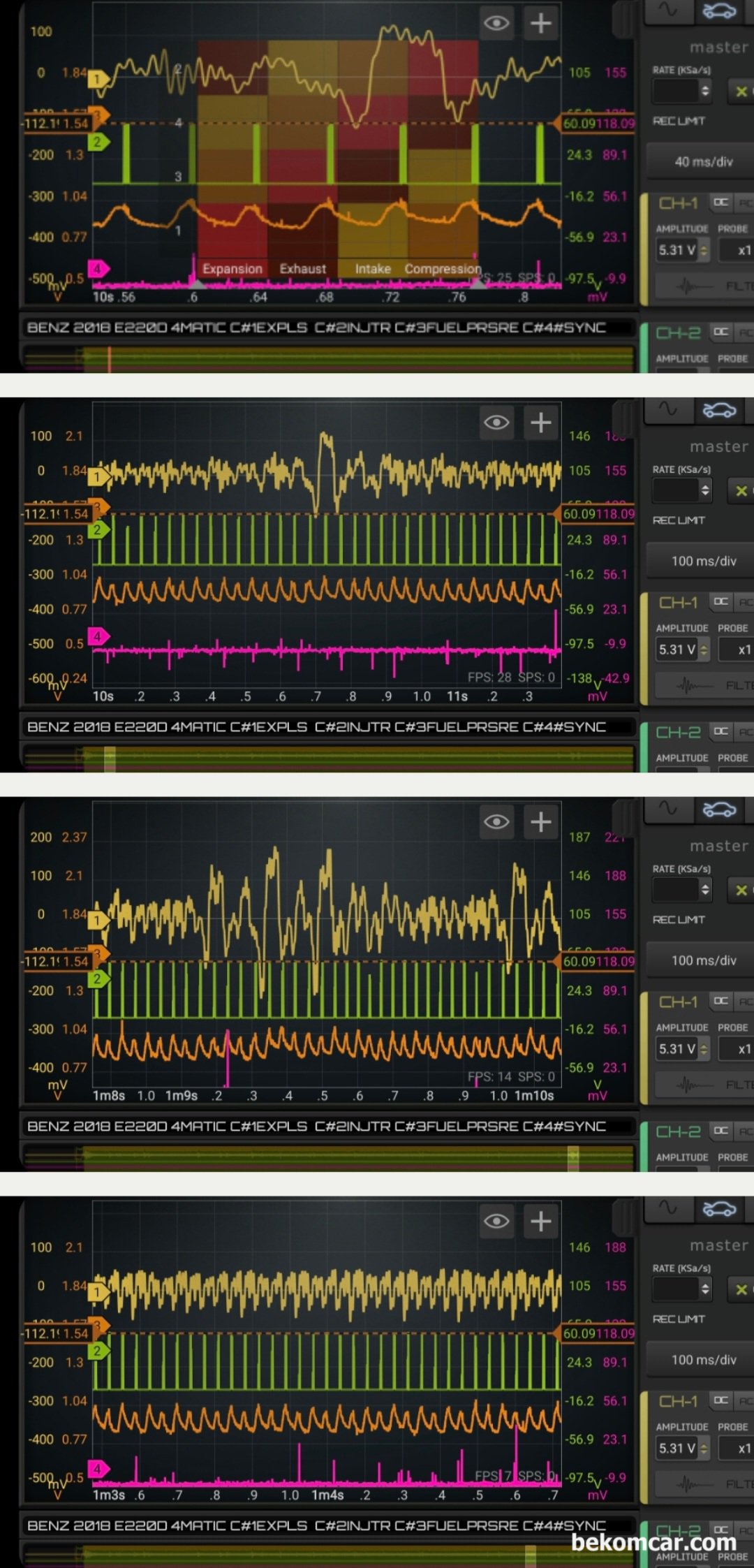Open CH-1 probe x1 selector, 40 ms/div capture

click(x=737, y=250)
